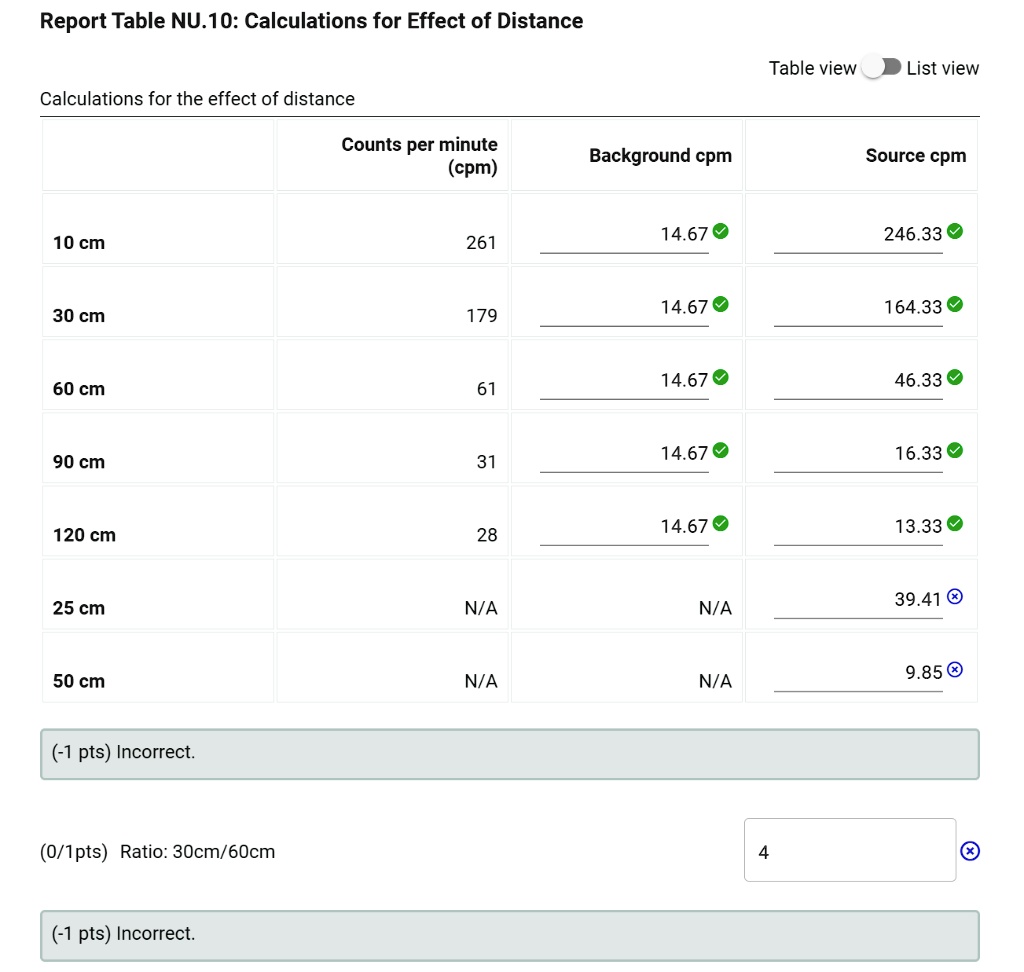The width and height of the screenshot is (1024, 972).
Task: Click the N/A cpm cell in the 25 cm row
Action: (x=481, y=608)
